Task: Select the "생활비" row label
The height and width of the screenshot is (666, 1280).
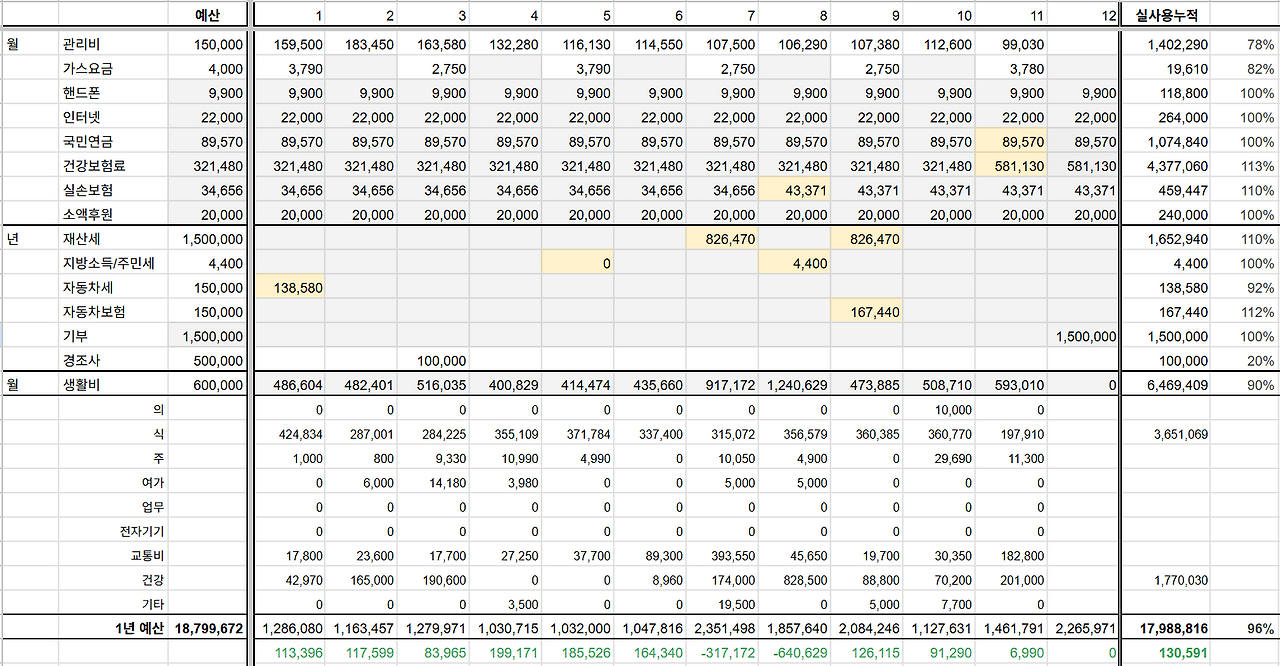Action: 80,385
